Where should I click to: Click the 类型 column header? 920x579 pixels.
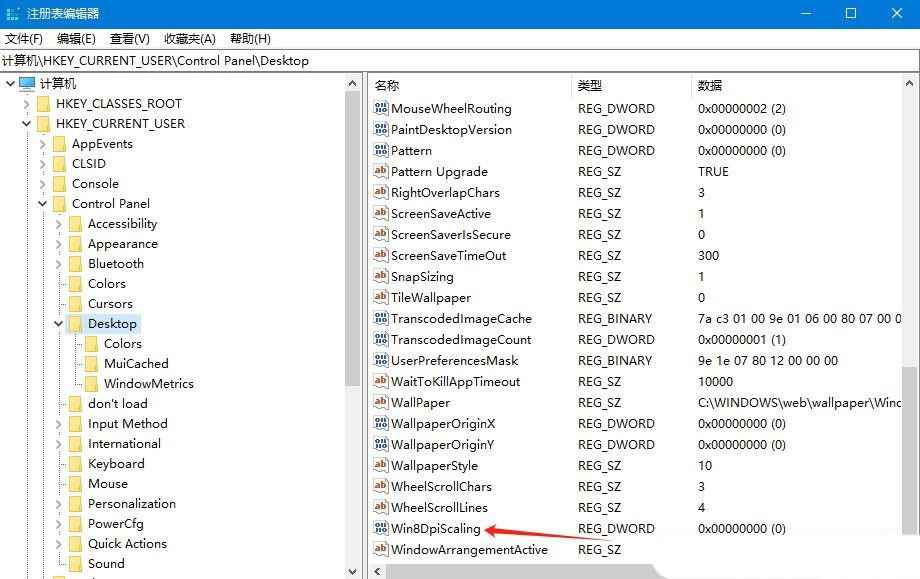pyautogui.click(x=591, y=85)
